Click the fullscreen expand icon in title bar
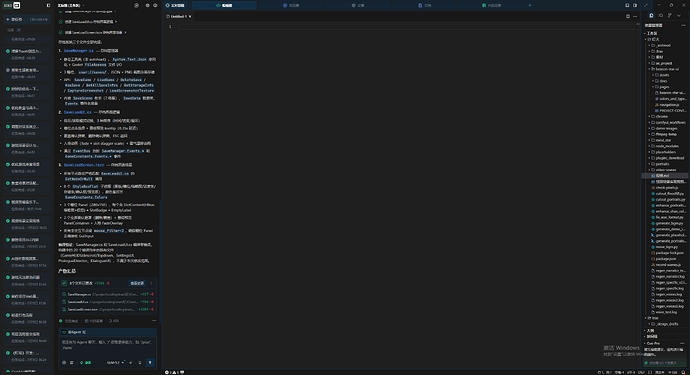The width and height of the screenshot is (690, 375). pos(646,5)
